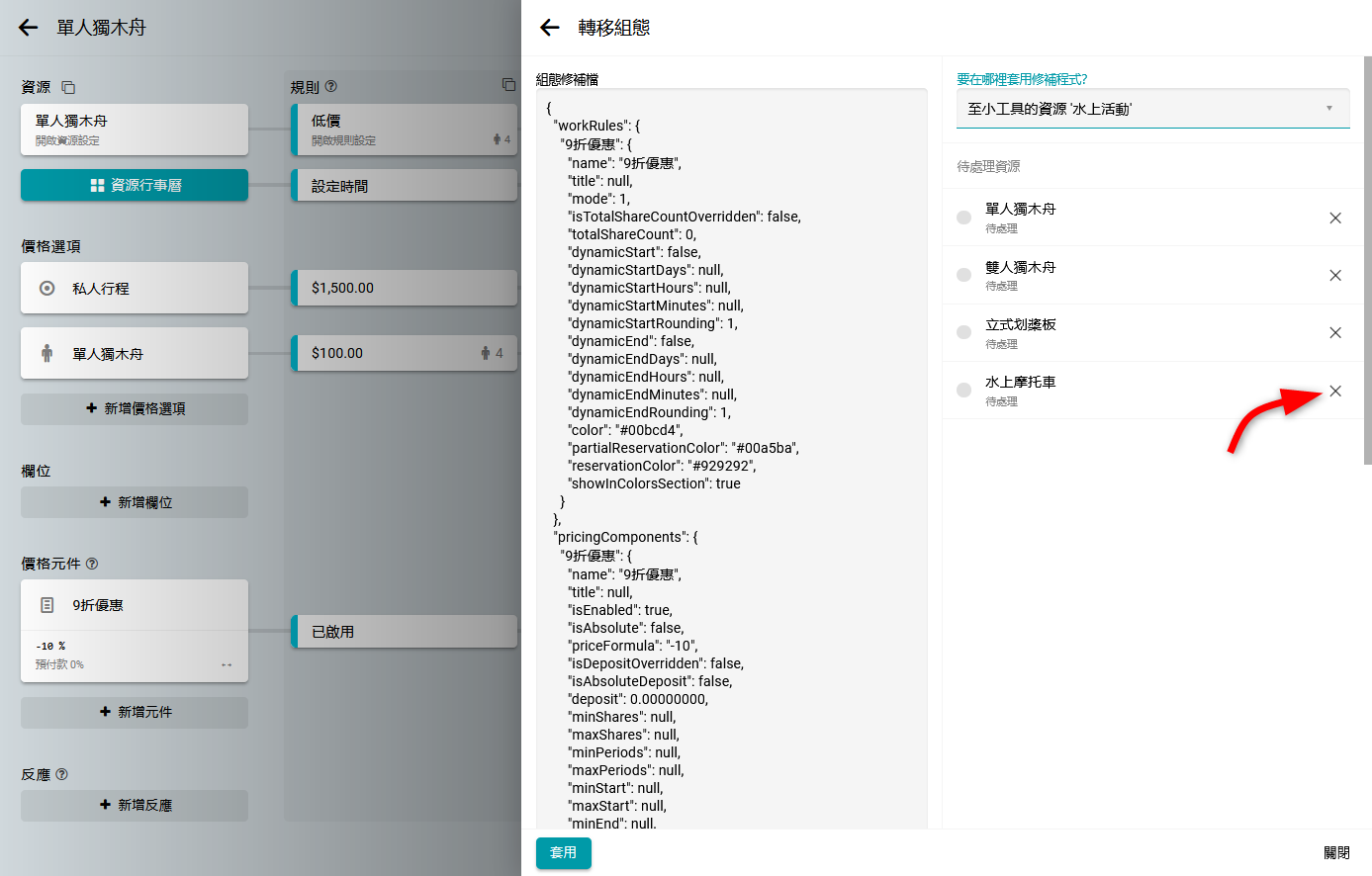This screenshot has width=1372, height=876.
Task: Remove 立式划槳板 from pending list
Action: click(1334, 332)
